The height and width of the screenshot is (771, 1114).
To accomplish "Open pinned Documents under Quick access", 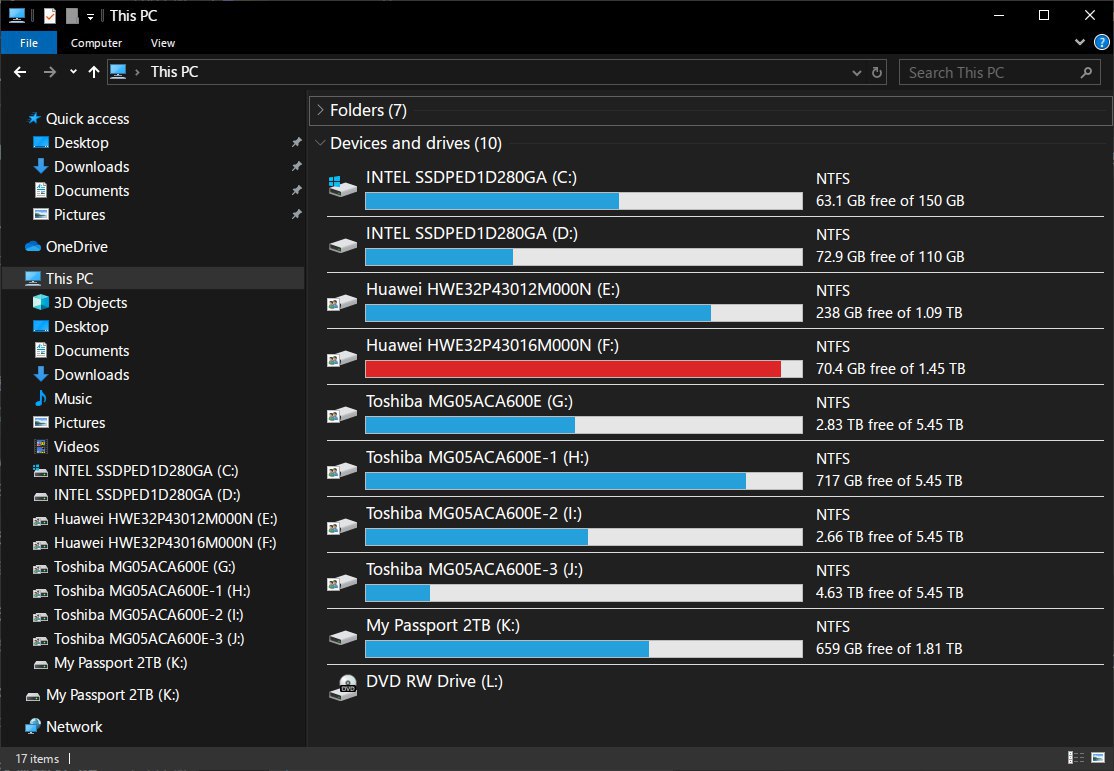I will coord(92,190).
